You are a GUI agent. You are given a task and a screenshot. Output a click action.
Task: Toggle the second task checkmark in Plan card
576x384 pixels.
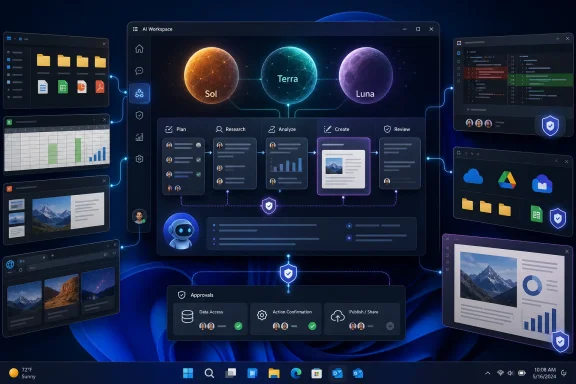pyautogui.click(x=198, y=160)
